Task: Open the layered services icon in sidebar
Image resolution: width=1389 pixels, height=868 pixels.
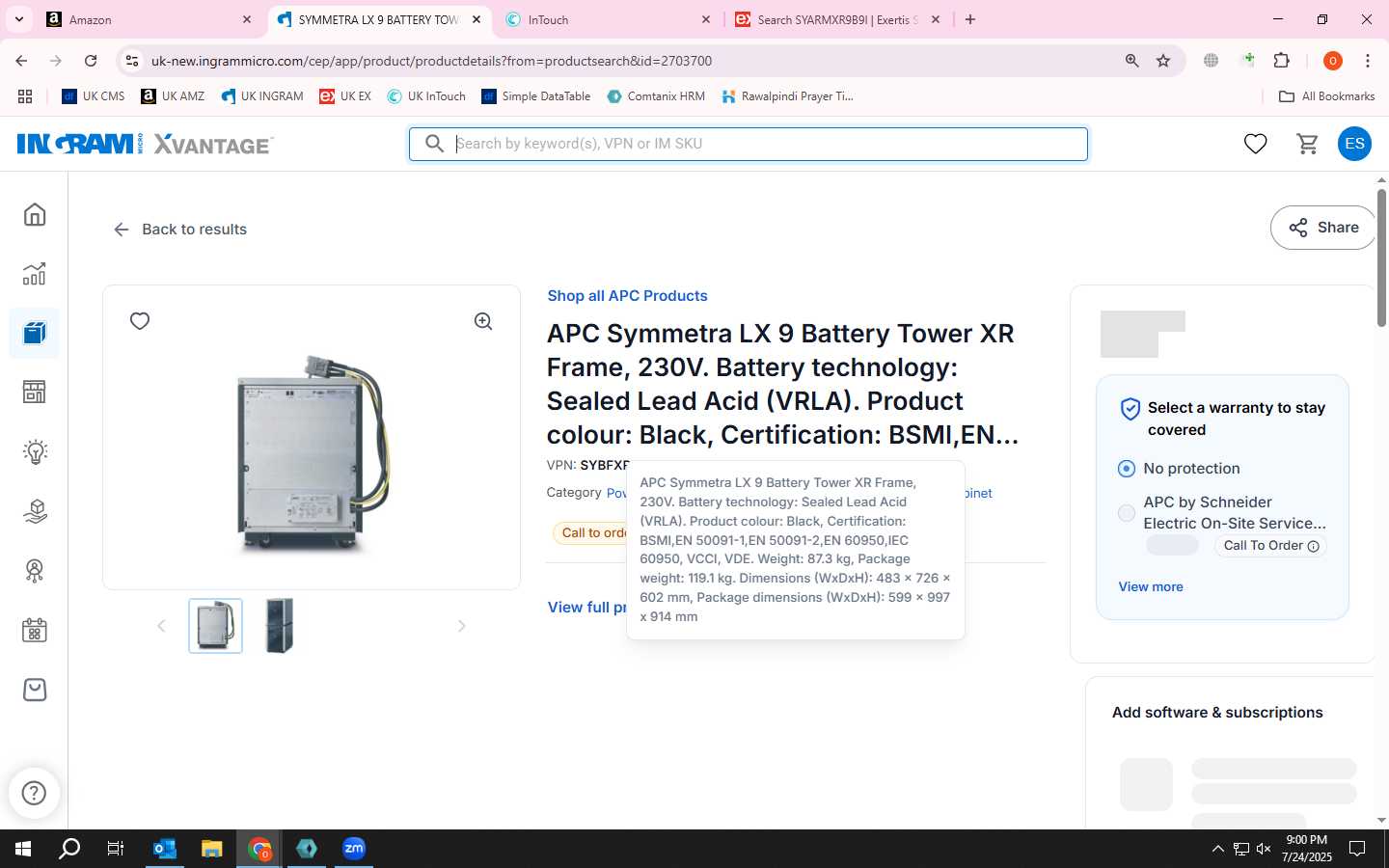Action: click(35, 511)
